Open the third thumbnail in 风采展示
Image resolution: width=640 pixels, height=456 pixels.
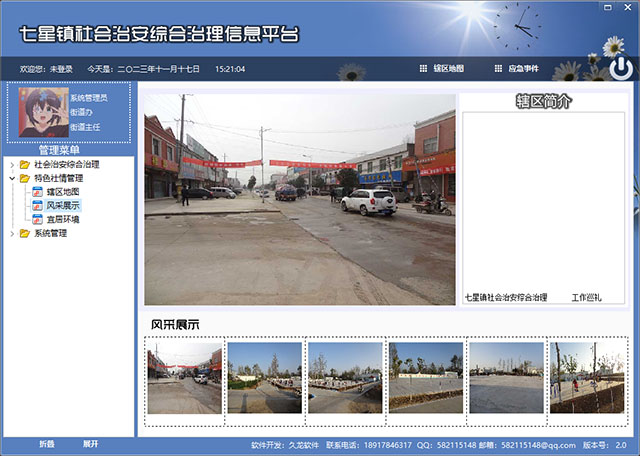[345, 378]
